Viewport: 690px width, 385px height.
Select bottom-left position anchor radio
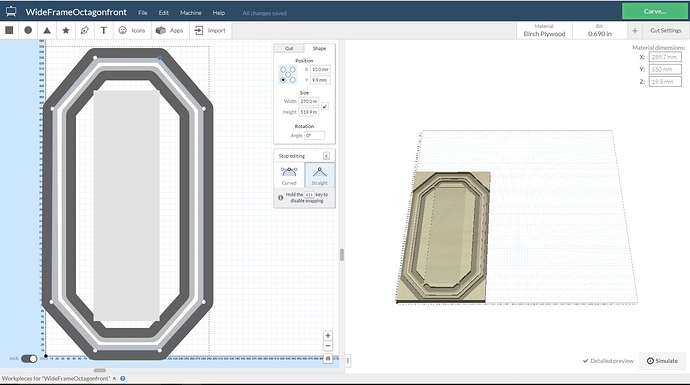[283, 80]
